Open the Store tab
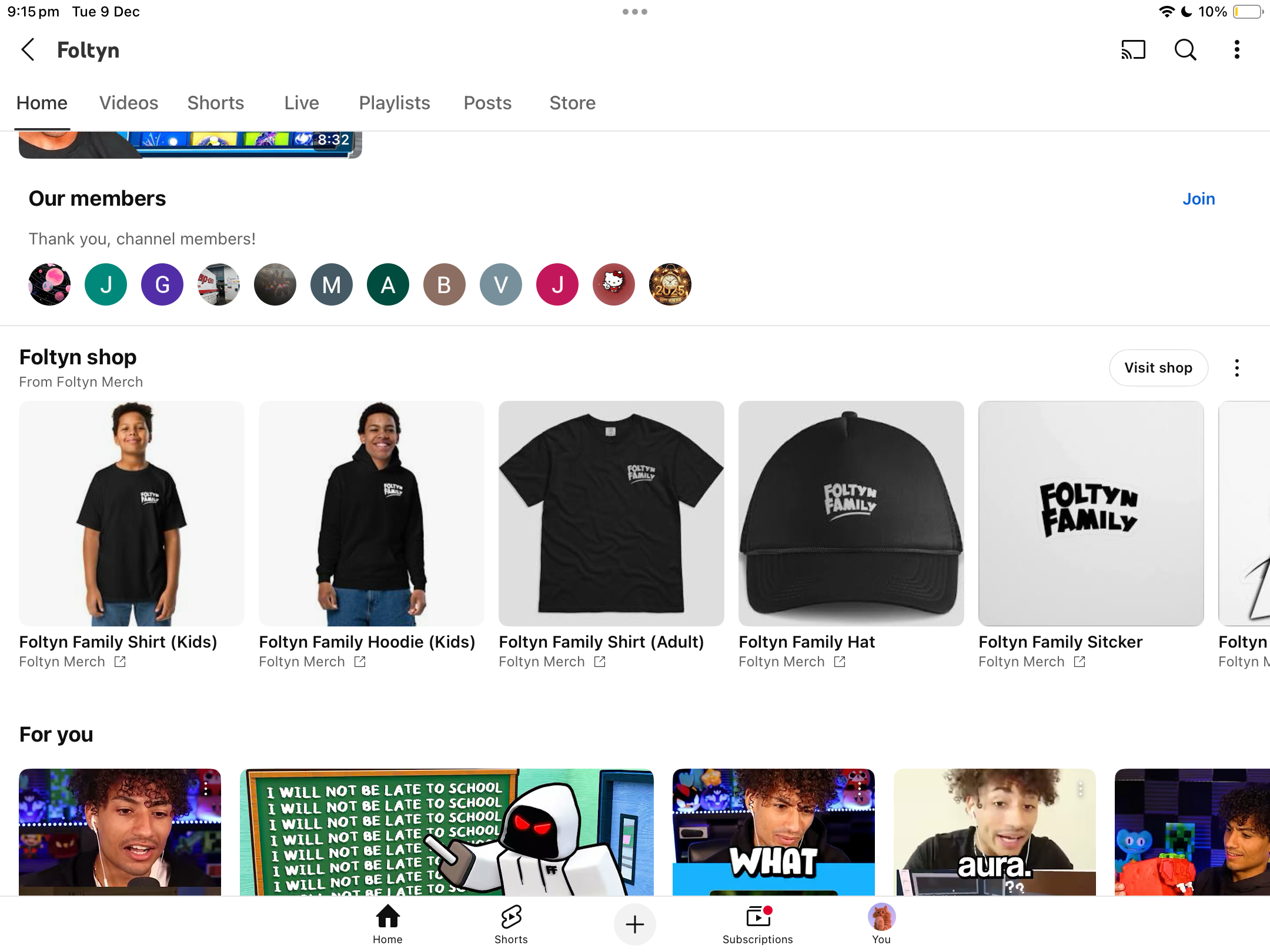Image resolution: width=1270 pixels, height=952 pixels. tap(572, 103)
